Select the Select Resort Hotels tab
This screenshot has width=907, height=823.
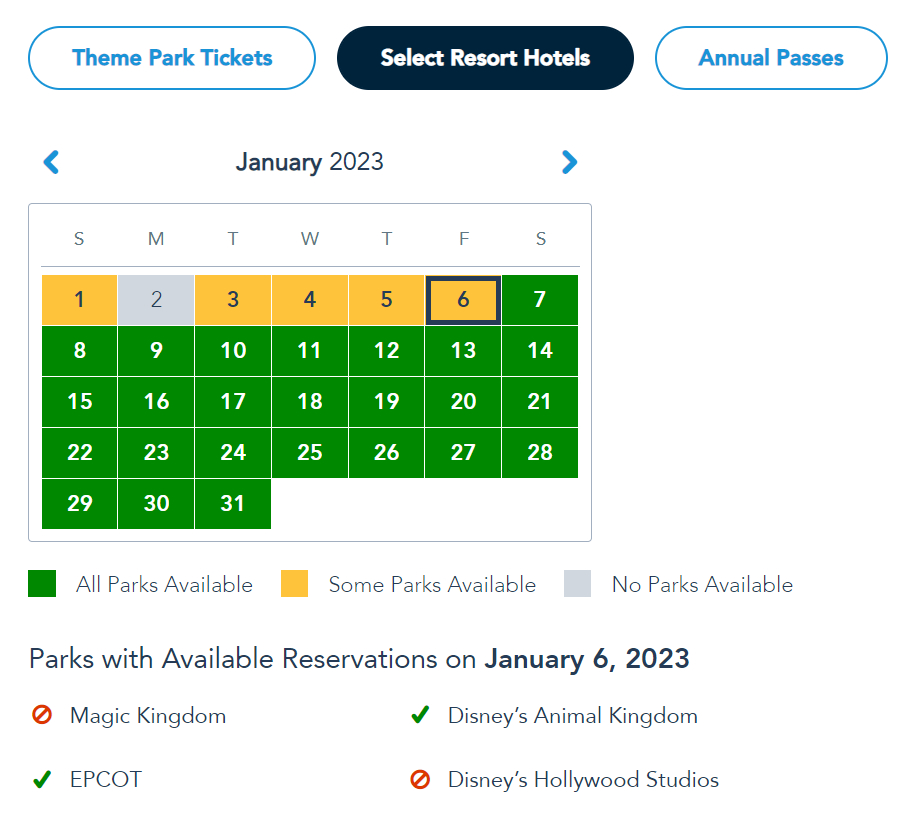point(485,58)
